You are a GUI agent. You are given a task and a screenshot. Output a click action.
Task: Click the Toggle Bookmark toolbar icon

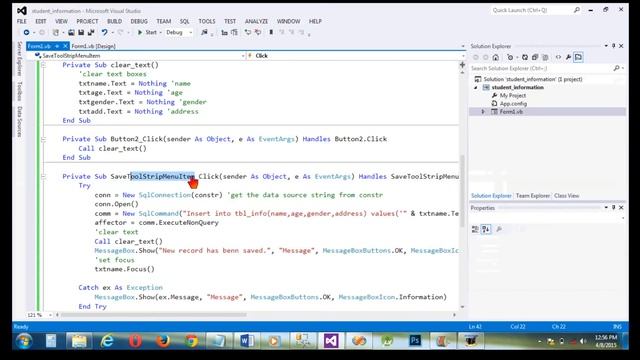point(271,32)
